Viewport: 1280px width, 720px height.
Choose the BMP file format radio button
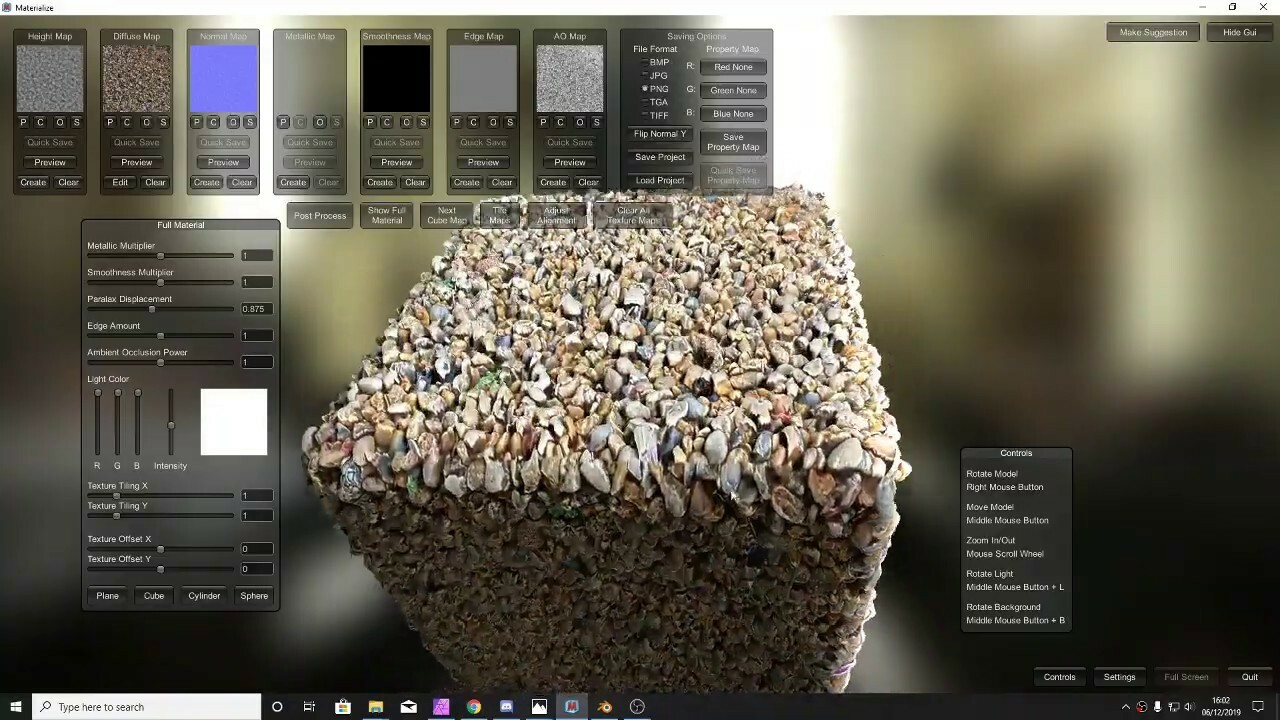point(646,62)
